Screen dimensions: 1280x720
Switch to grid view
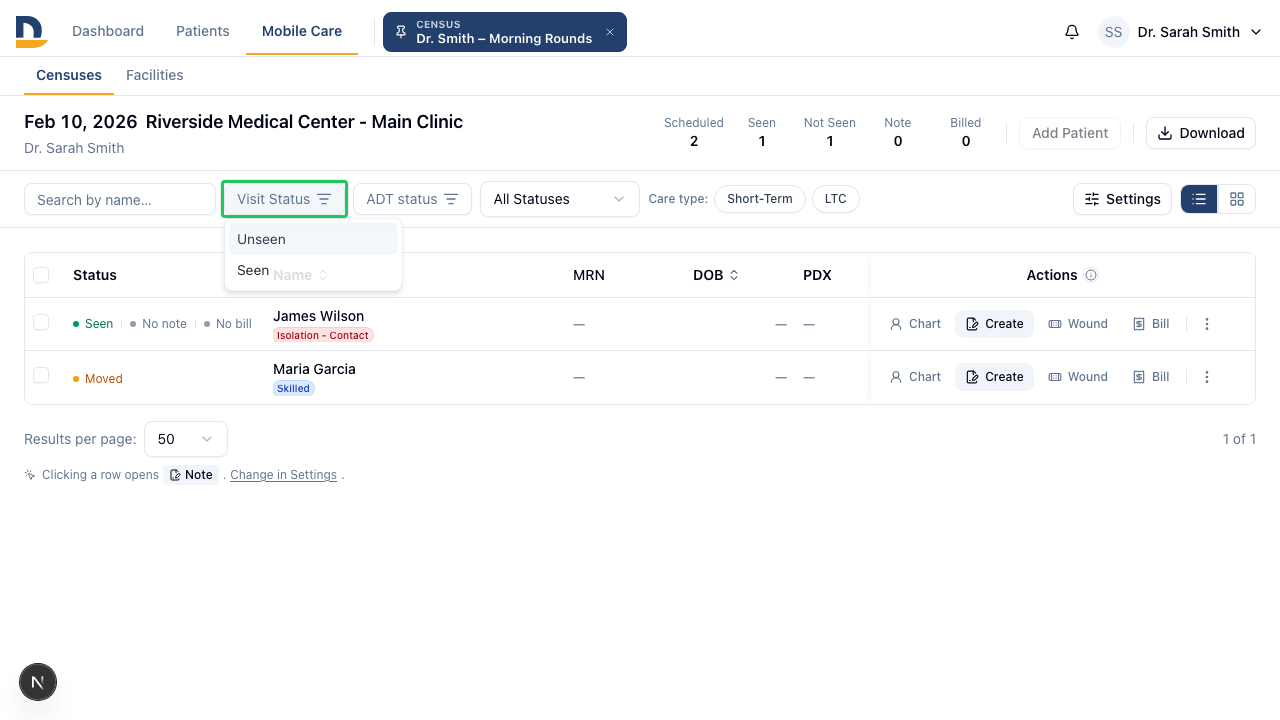click(1237, 199)
